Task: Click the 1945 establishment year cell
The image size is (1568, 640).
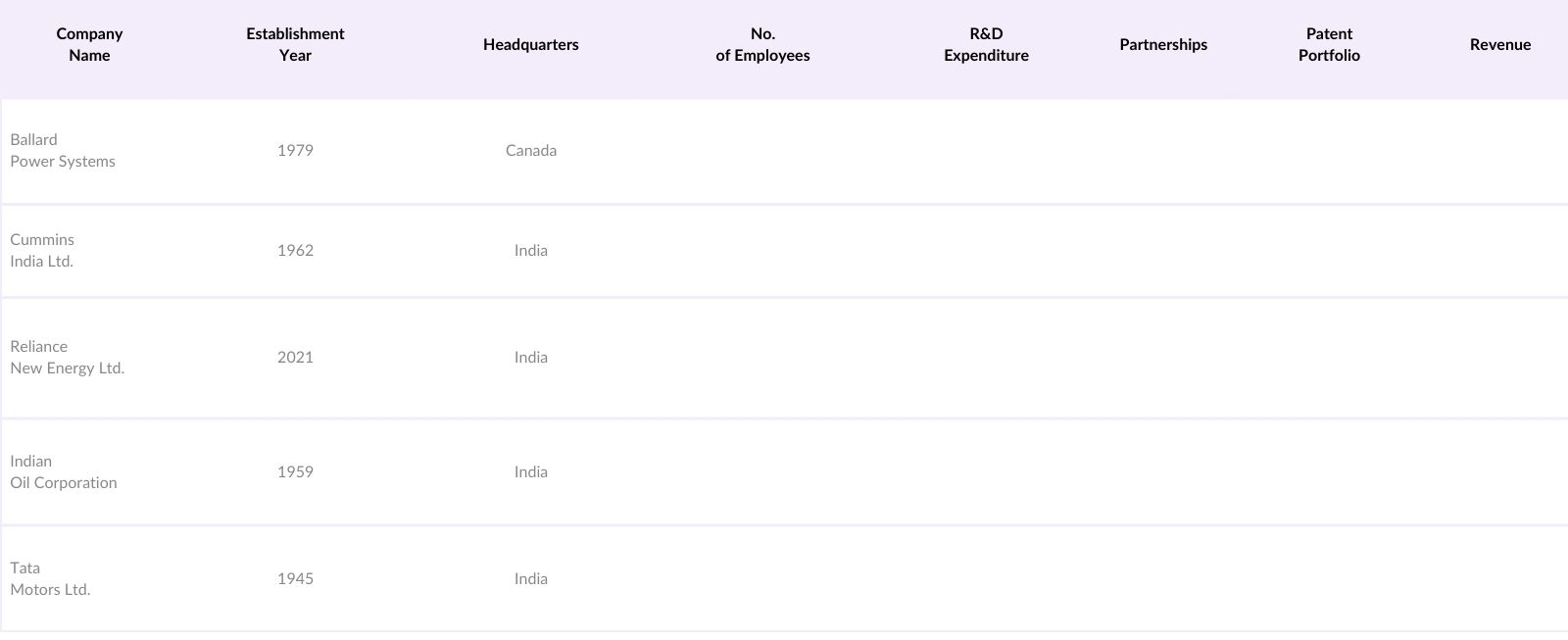Action: click(295, 578)
